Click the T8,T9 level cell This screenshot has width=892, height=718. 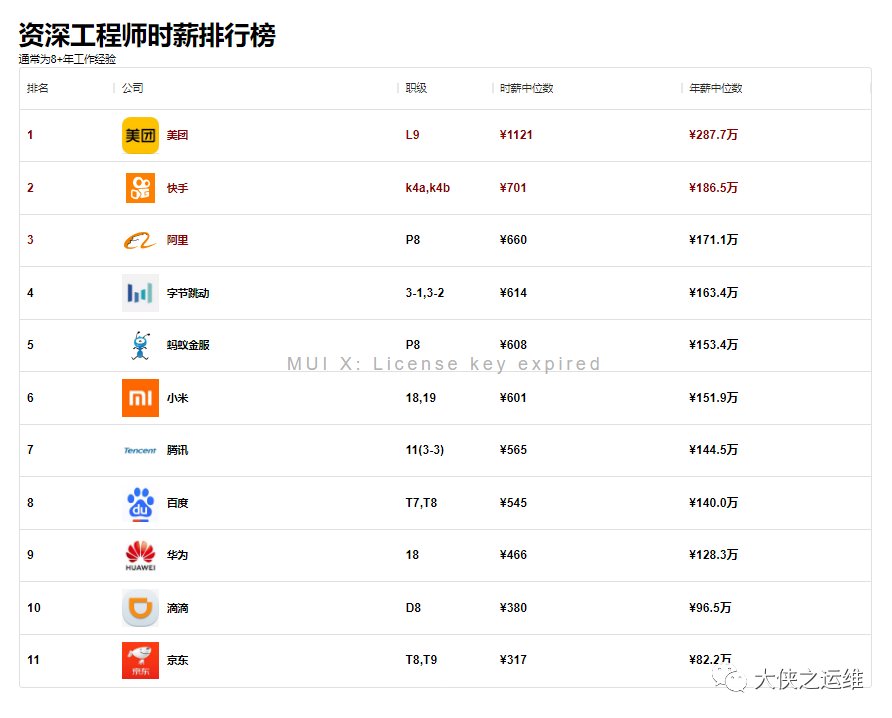point(421,660)
